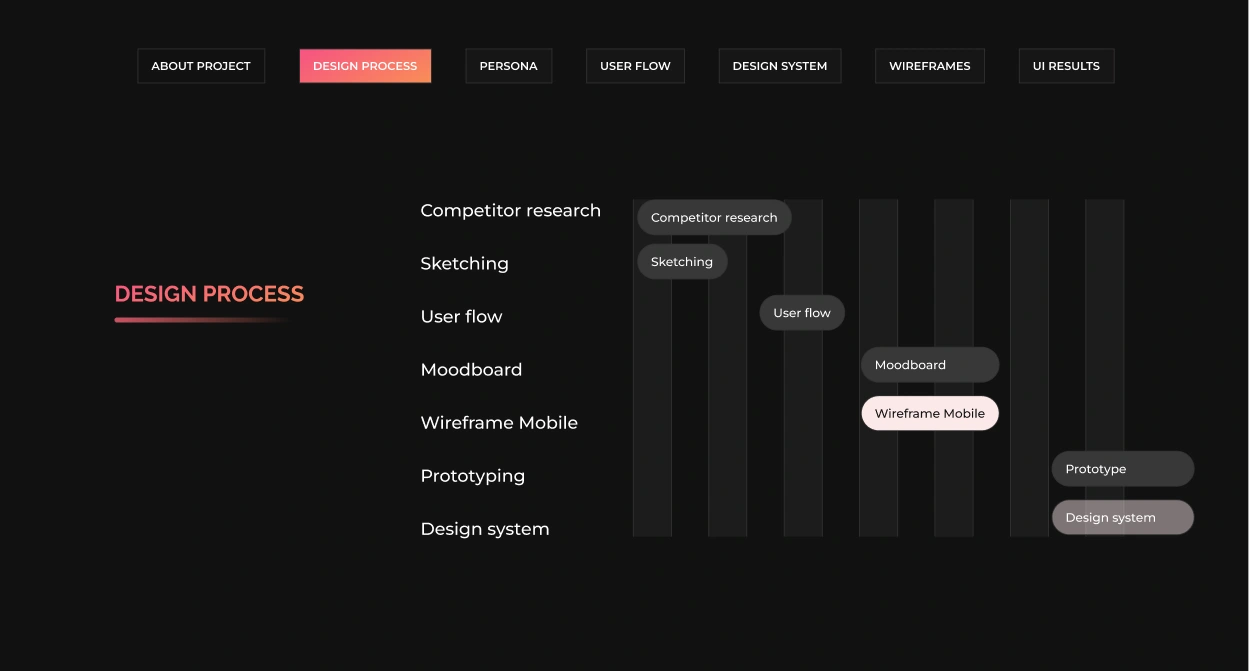
Task: Click the highlighted Wireframe Mobile pill
Action: 929,413
